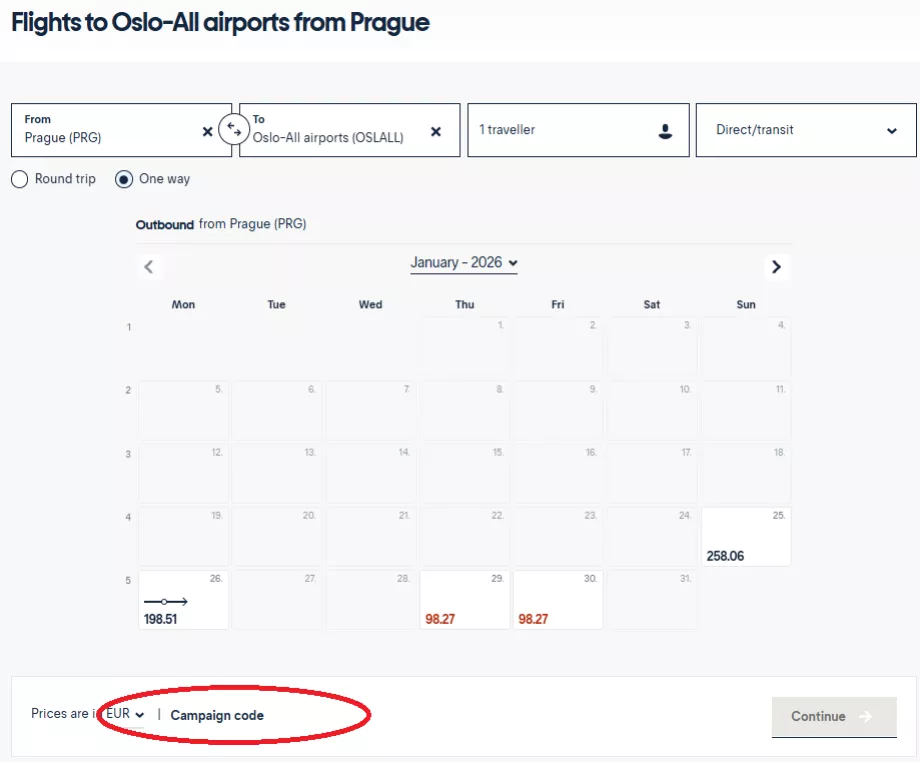Open the 1 traveller selector
The image size is (920, 762).
(x=578, y=130)
